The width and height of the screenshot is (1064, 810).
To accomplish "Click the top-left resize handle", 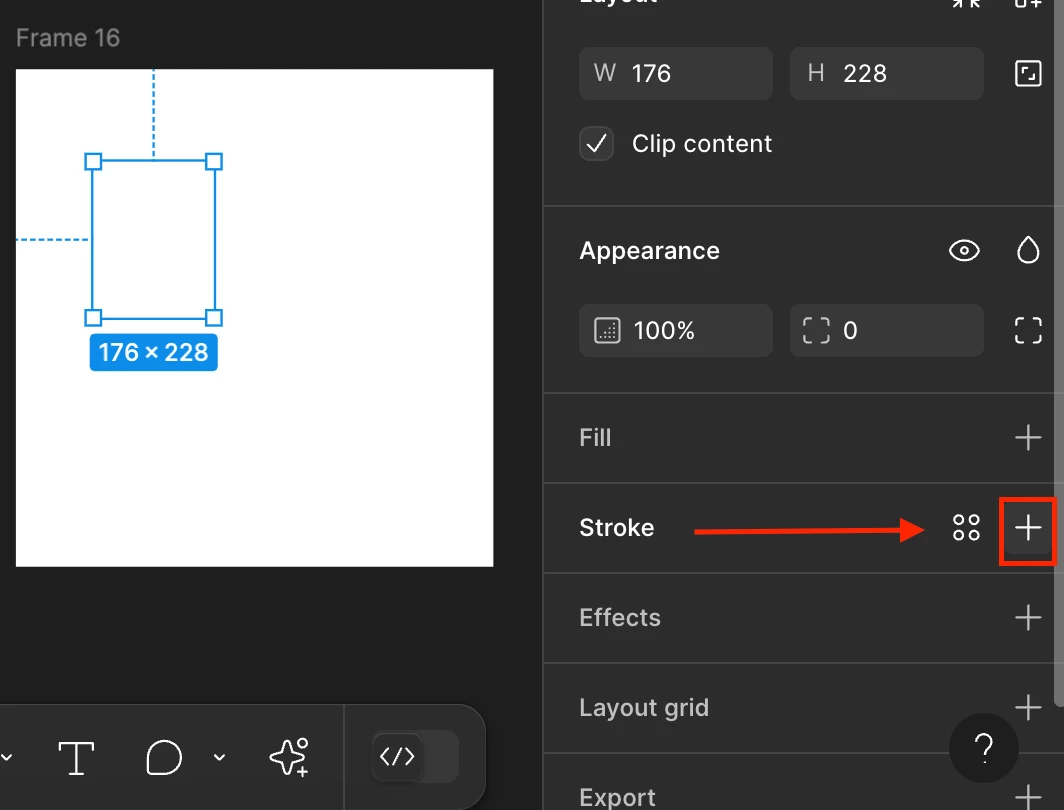I will (x=93, y=161).
